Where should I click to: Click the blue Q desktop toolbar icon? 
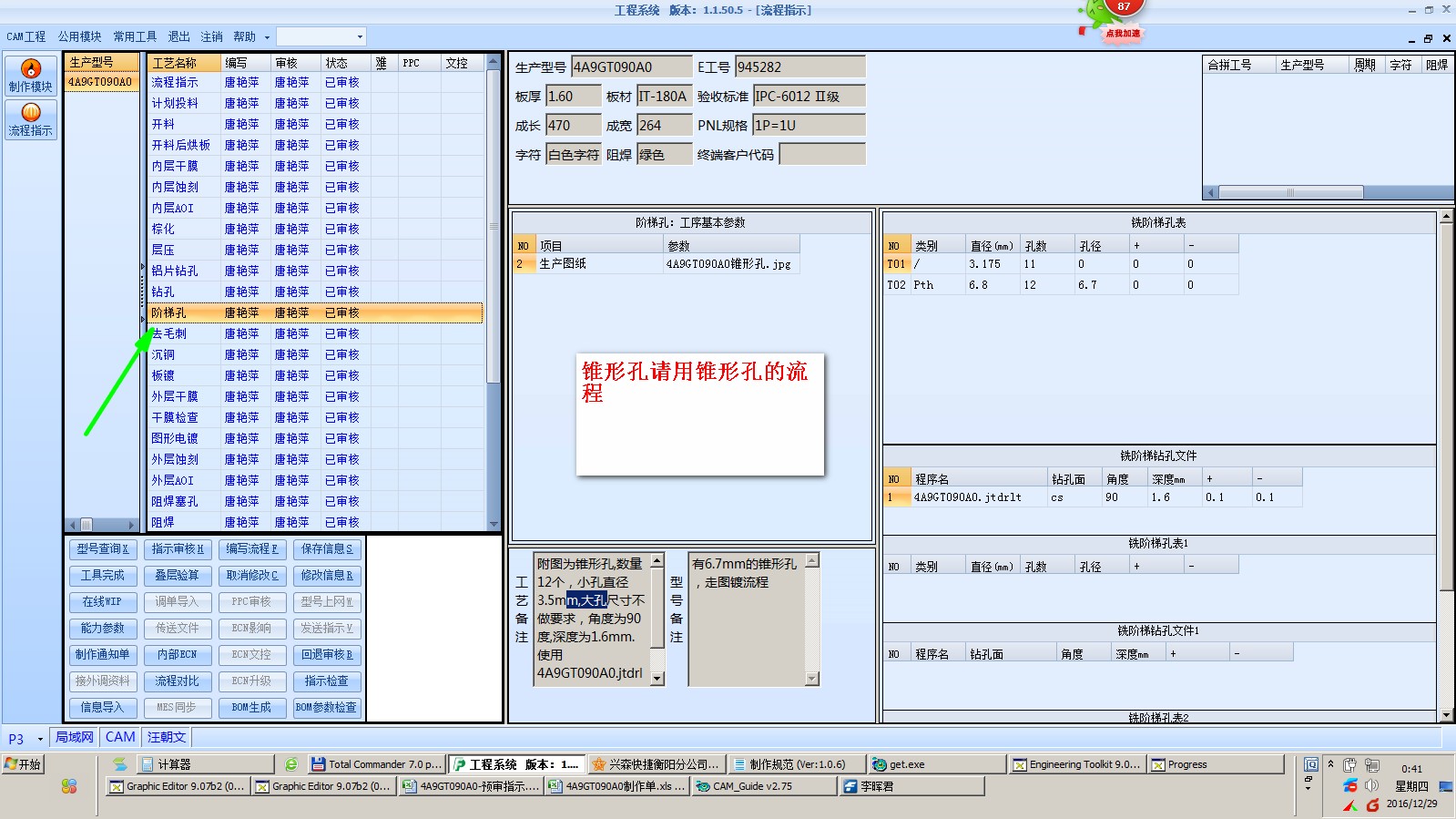click(1311, 764)
